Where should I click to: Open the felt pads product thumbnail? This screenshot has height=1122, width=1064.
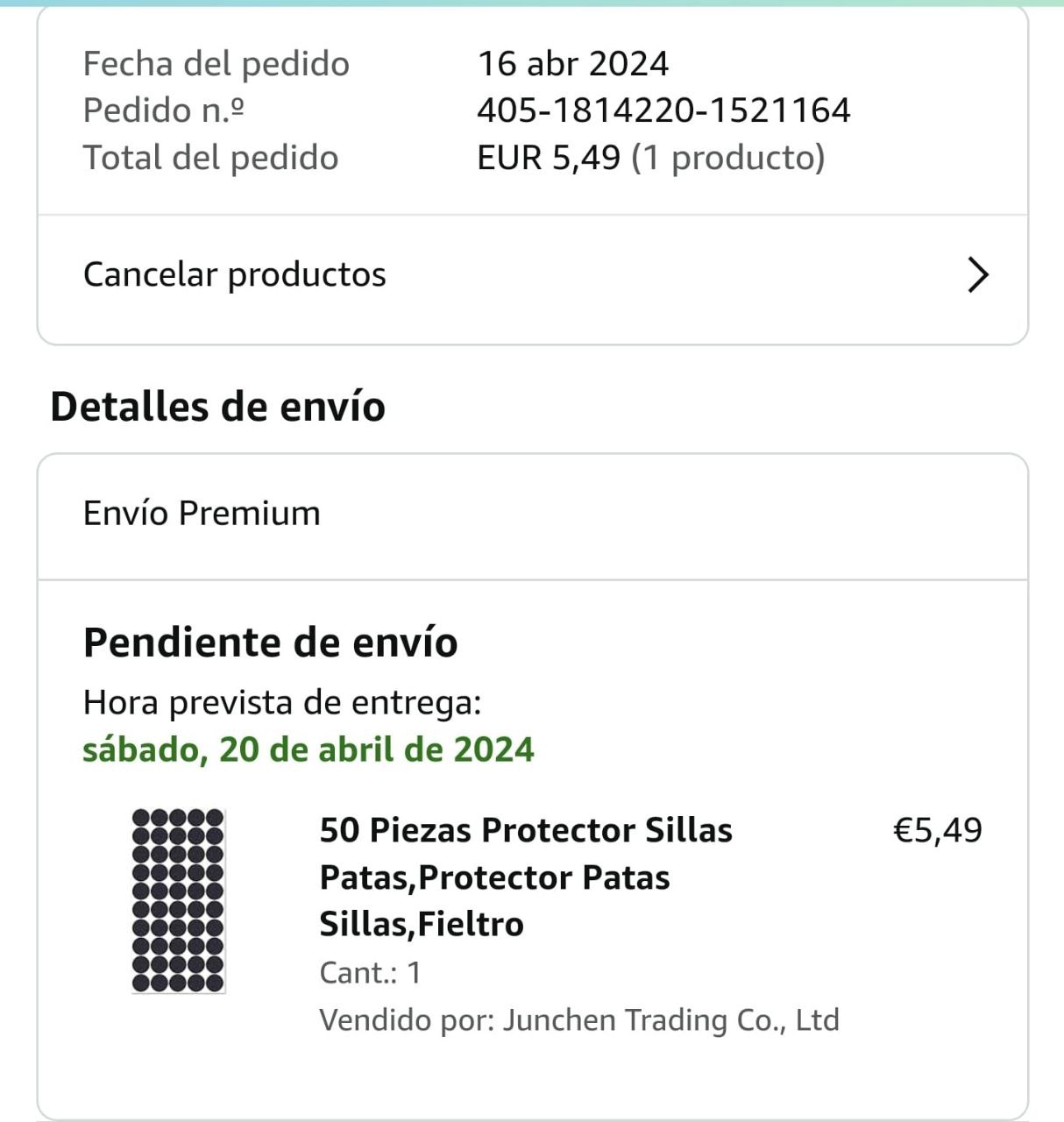pyautogui.click(x=178, y=900)
